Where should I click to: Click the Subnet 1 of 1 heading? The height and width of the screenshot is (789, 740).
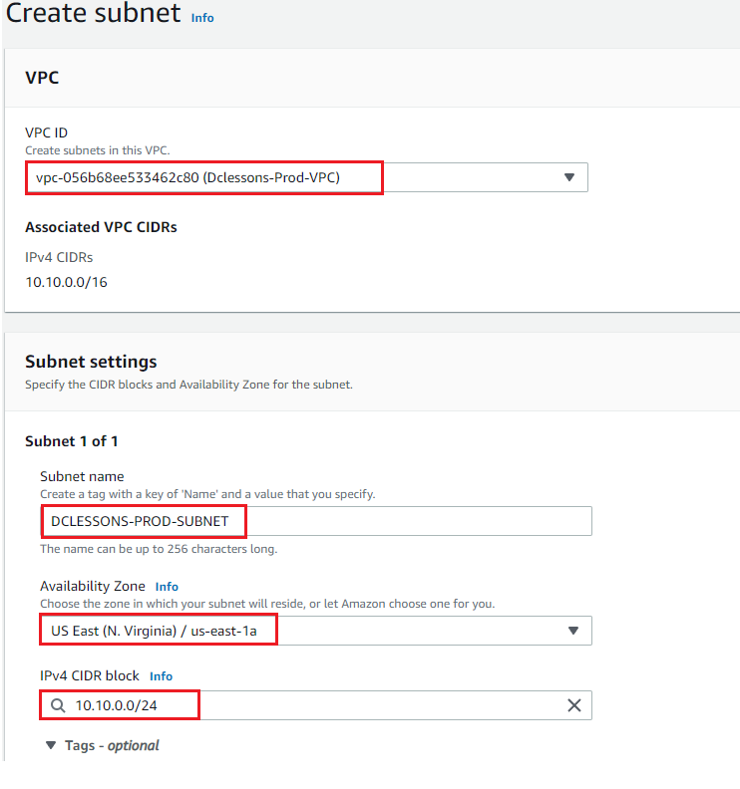pos(71,441)
